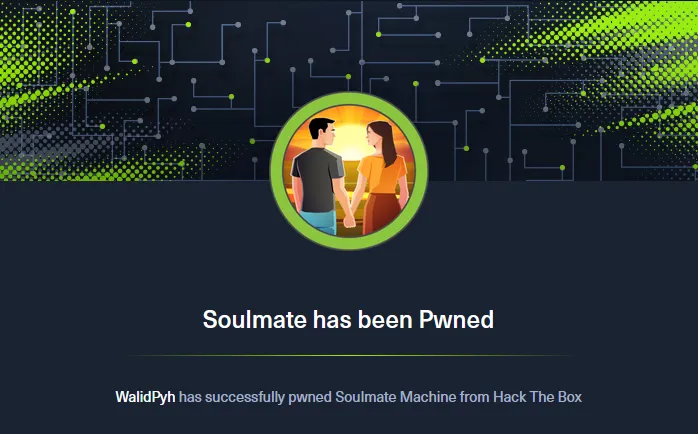Select the "Soulmate has been Pwned" heading
This screenshot has width=698, height=434.
tap(348, 319)
